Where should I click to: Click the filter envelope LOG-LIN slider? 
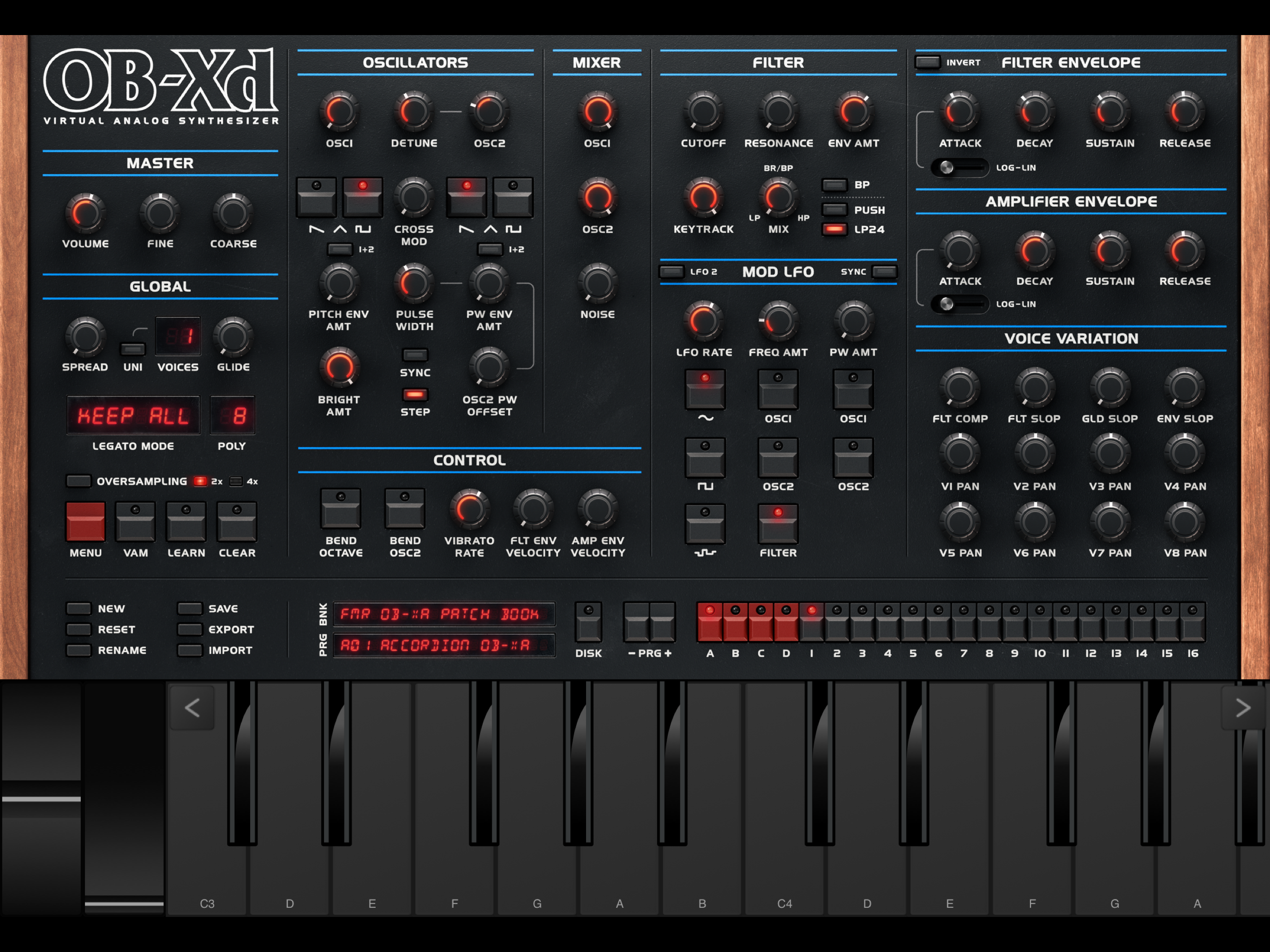pyautogui.click(x=960, y=167)
